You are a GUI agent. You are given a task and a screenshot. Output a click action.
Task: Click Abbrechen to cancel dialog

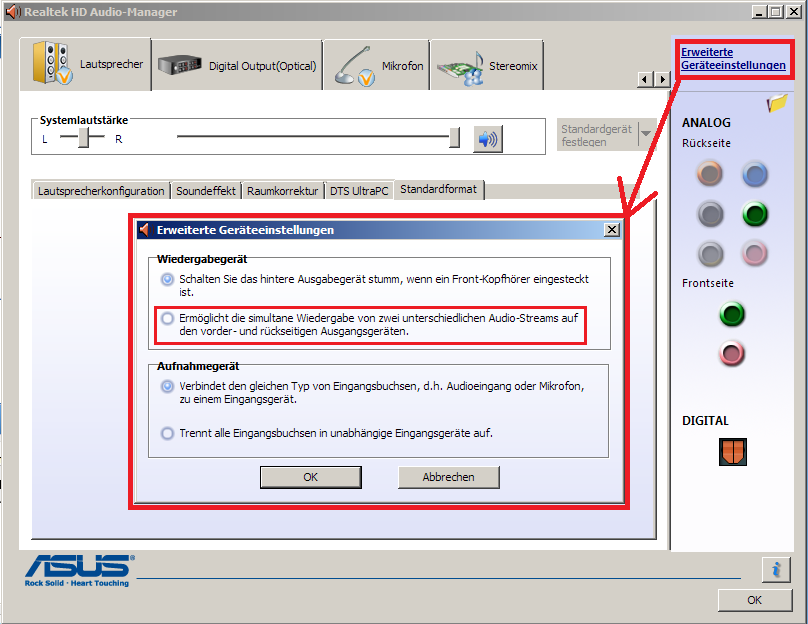448,477
